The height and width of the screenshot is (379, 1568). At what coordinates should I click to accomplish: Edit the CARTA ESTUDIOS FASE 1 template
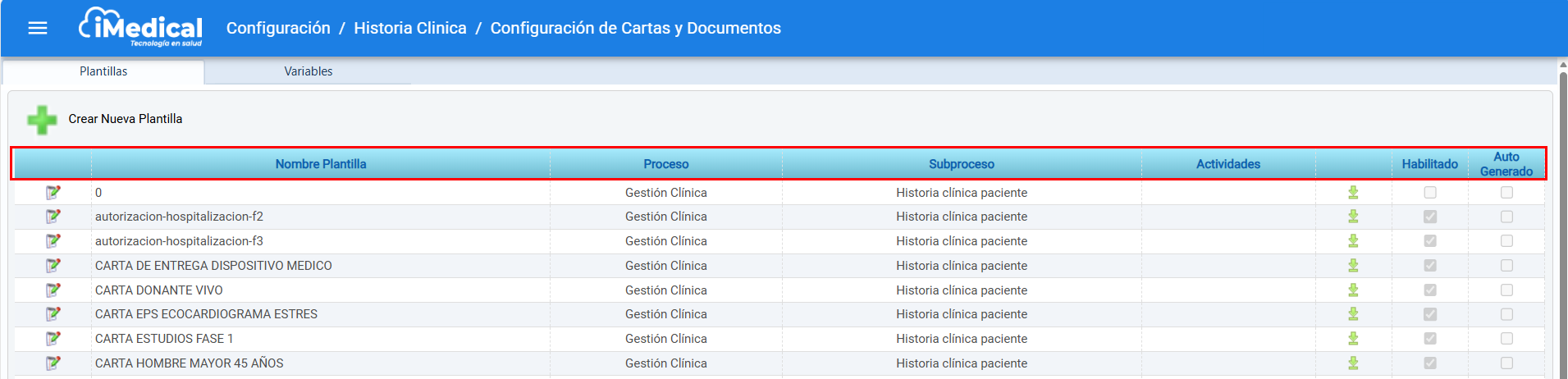coord(53,339)
